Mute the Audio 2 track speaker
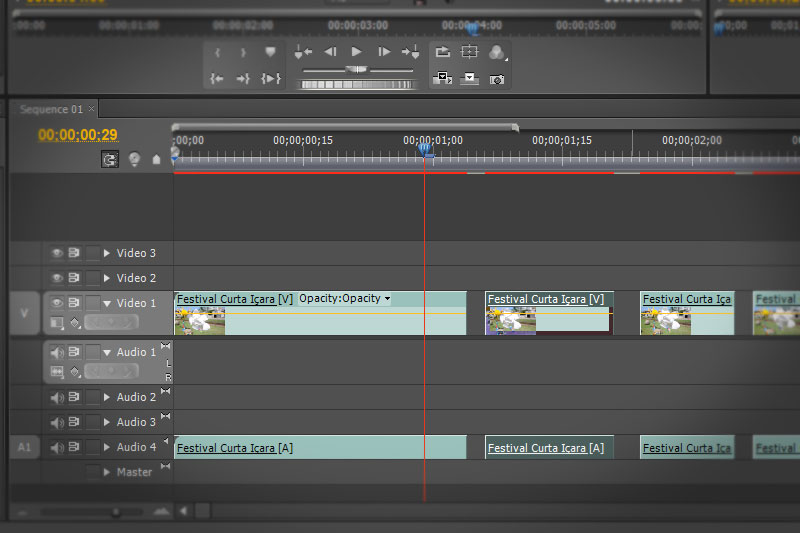 (57, 397)
